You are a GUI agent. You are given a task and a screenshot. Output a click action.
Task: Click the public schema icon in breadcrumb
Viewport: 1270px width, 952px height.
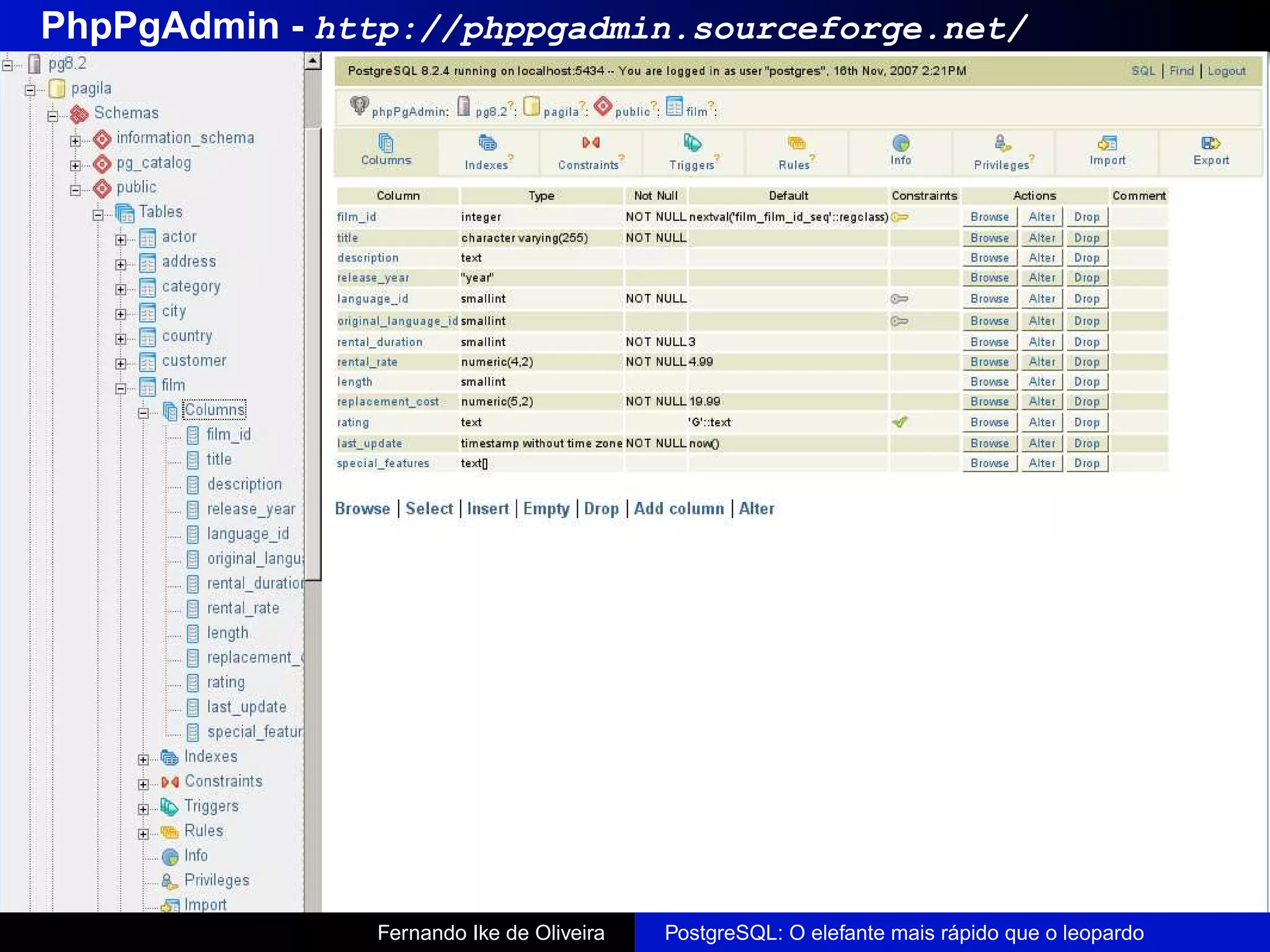(603, 106)
